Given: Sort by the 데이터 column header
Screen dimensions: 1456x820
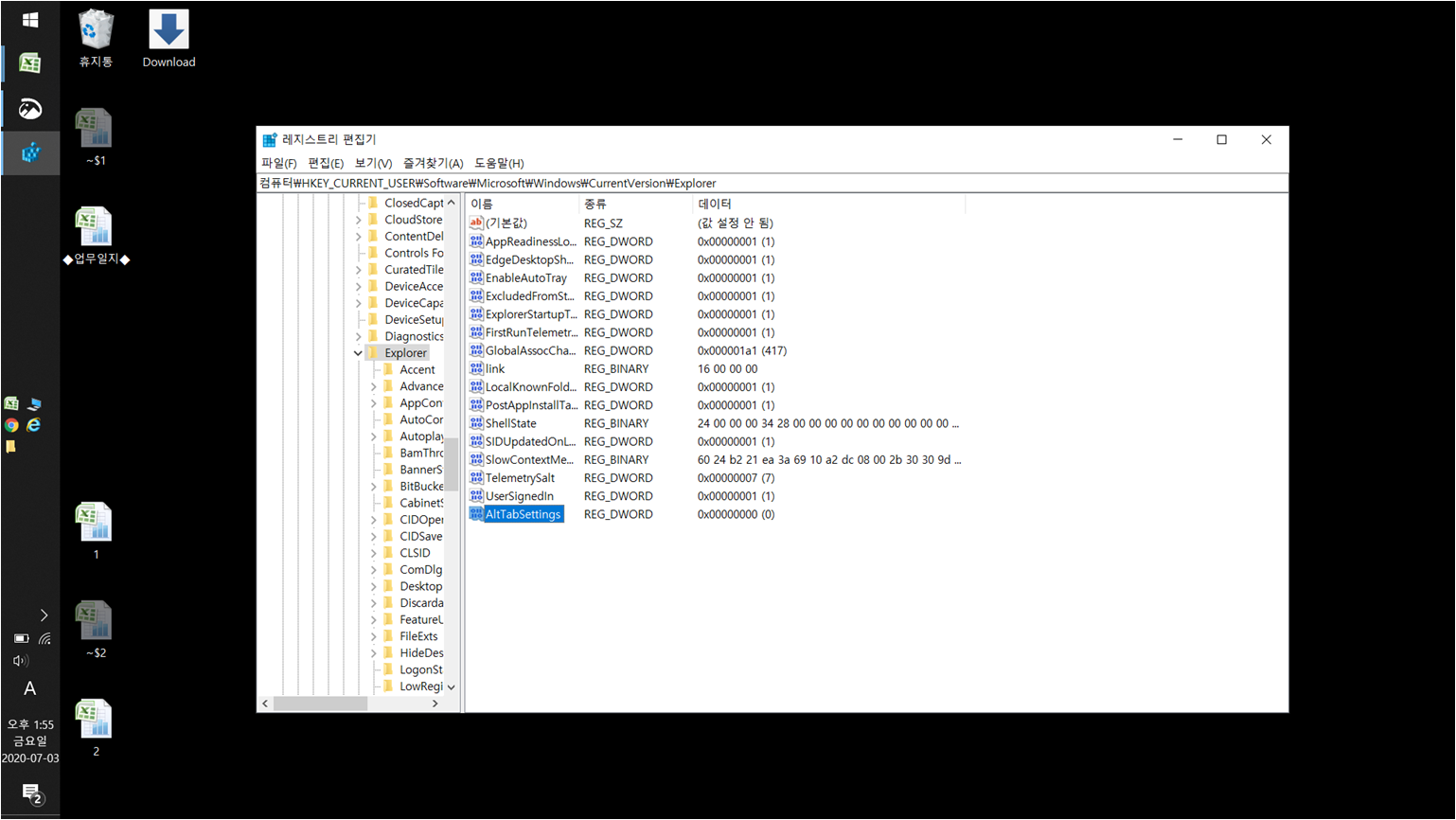Looking at the screenshot, I should pyautogui.click(x=828, y=204).
